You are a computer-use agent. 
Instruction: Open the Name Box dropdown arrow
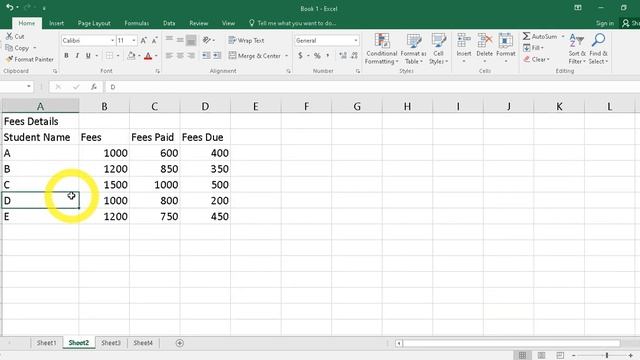29,87
